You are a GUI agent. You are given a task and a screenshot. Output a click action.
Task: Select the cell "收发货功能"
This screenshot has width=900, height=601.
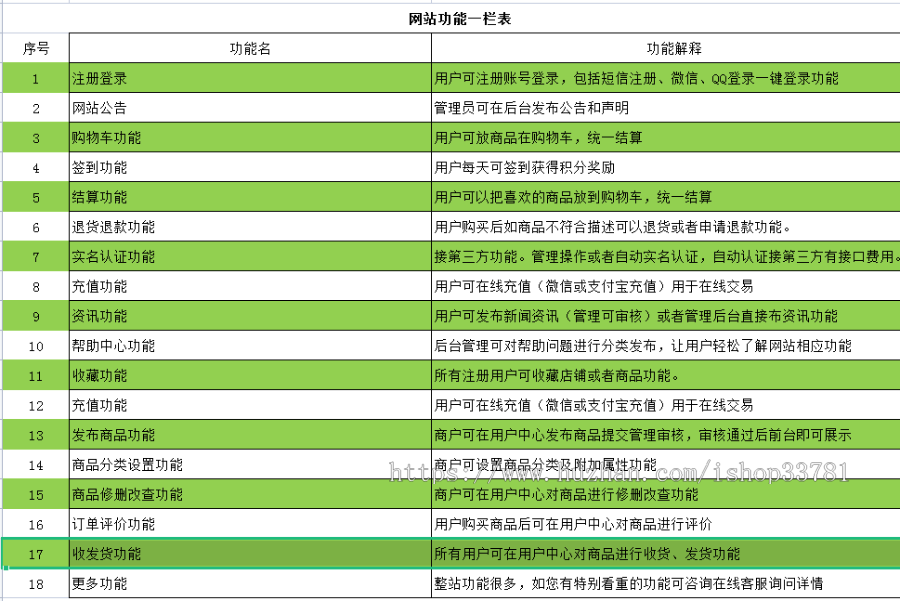pos(250,554)
